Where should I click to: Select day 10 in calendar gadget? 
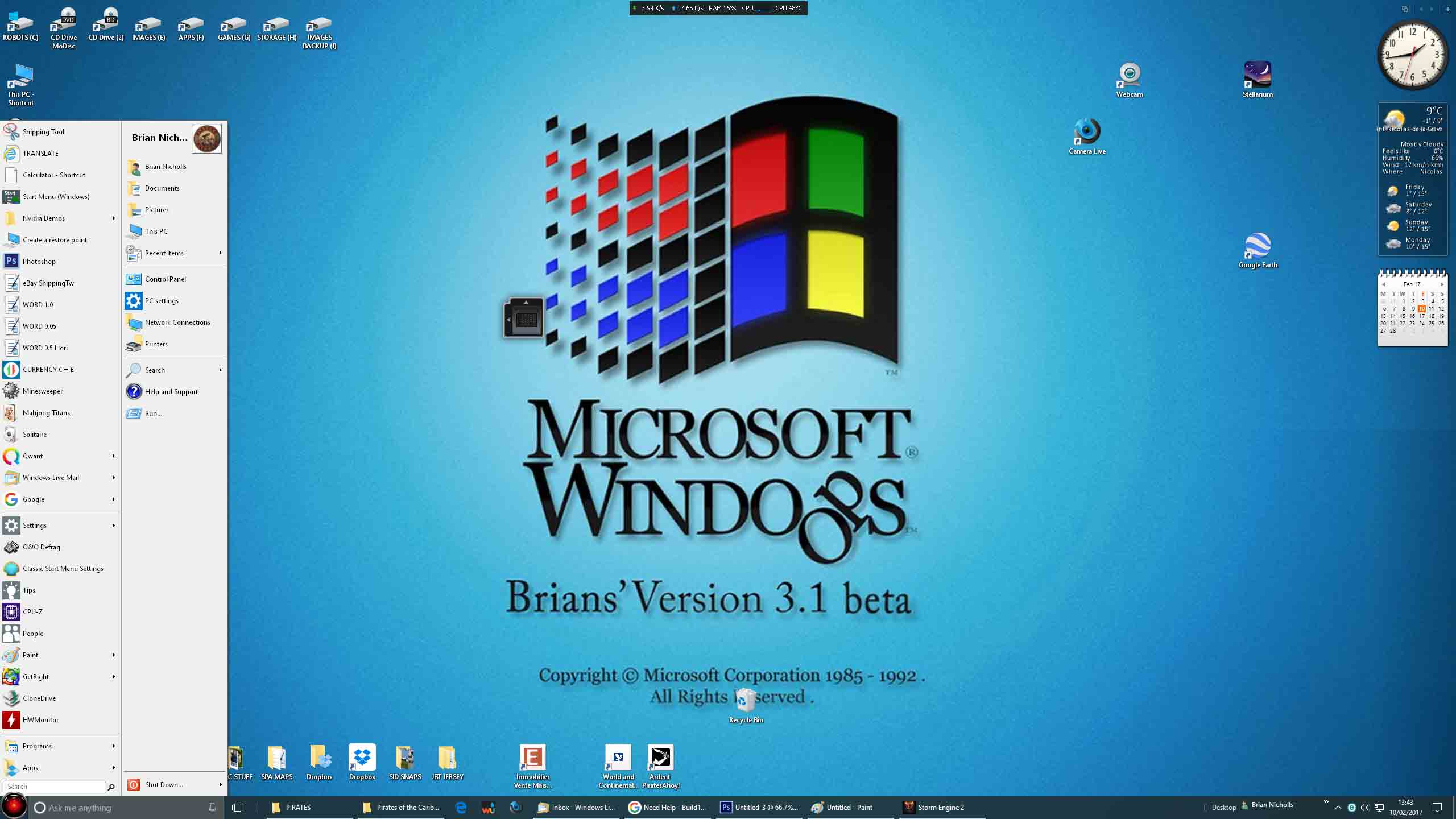(x=1421, y=308)
